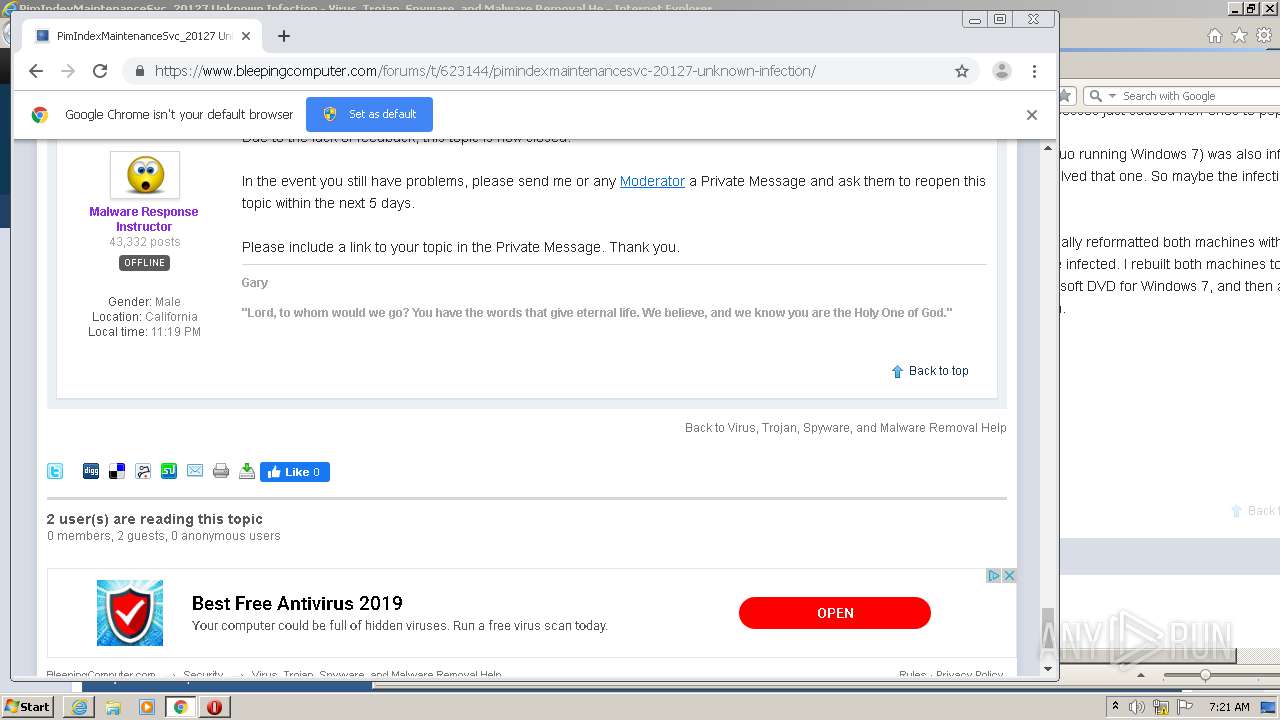Close the advertisement with X icon
The width and height of the screenshot is (1280, 720).
[x=1009, y=575]
